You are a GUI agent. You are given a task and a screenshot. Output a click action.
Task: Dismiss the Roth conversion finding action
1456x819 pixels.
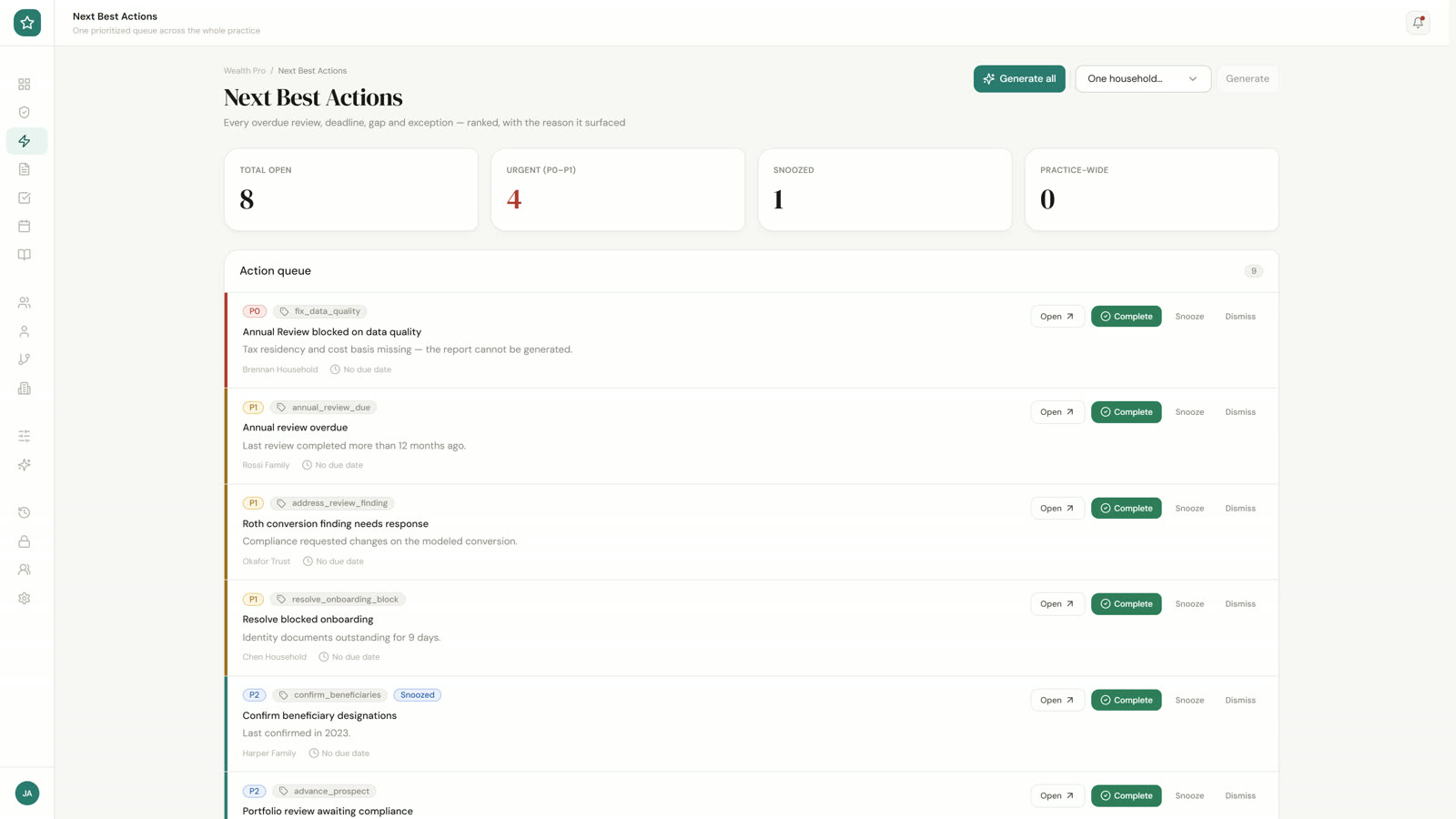1240,509
